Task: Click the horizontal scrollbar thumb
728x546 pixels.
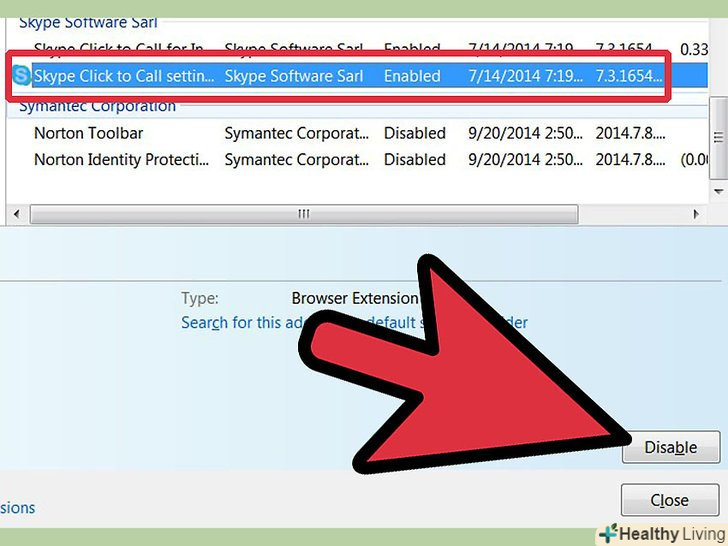Action: pyautogui.click(x=304, y=214)
